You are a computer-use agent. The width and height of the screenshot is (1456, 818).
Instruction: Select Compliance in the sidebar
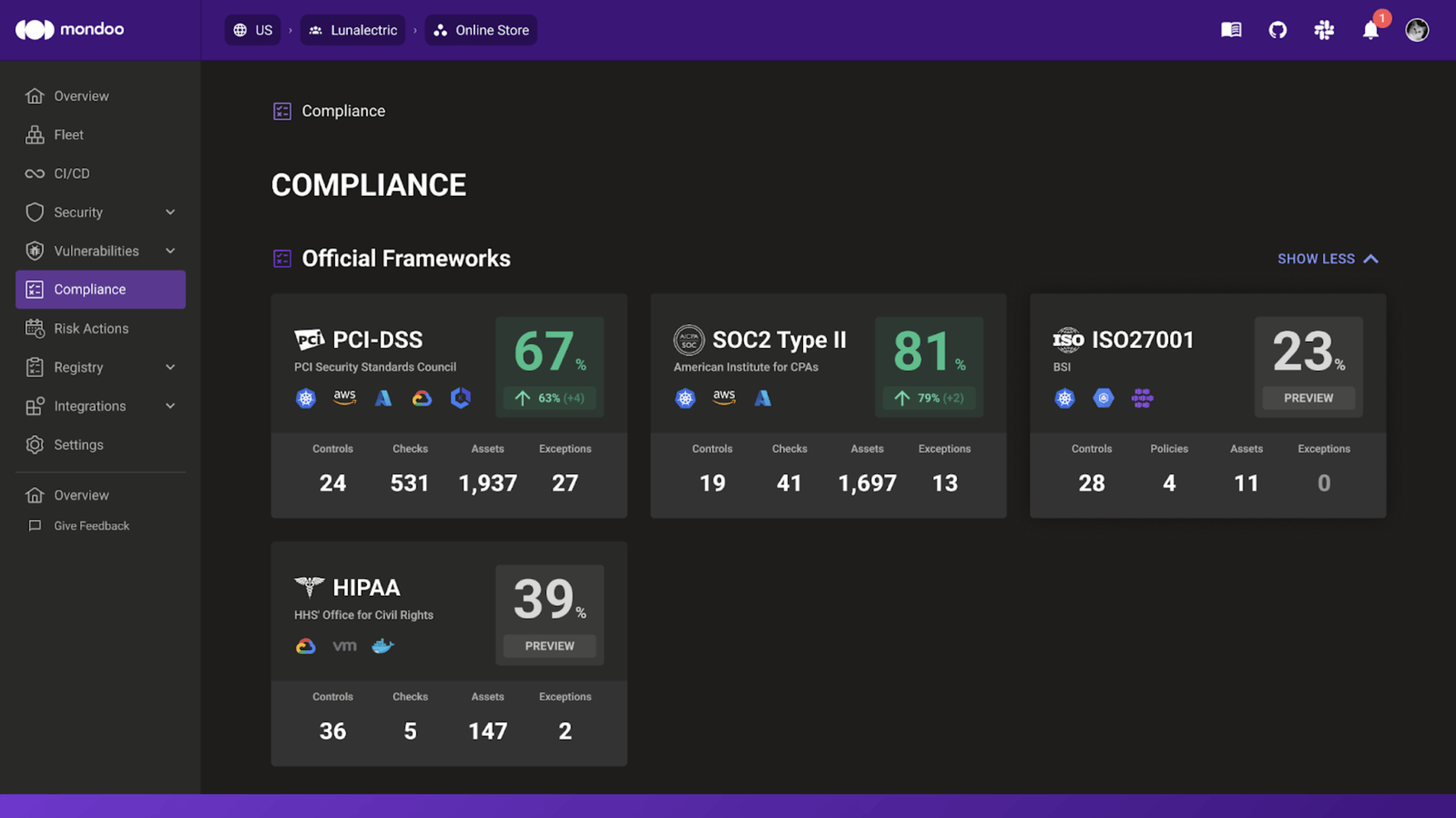100,289
